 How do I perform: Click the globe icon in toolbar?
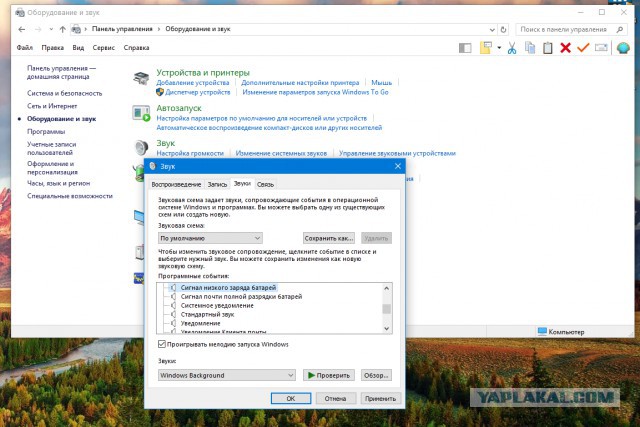[623, 48]
